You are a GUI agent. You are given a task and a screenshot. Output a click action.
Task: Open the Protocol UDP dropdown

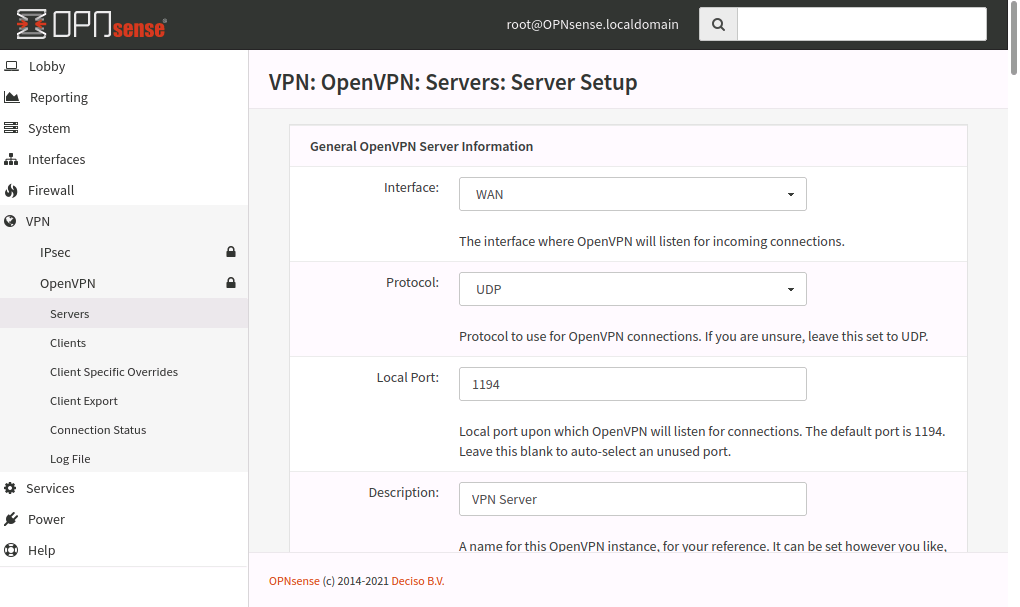[x=632, y=289]
